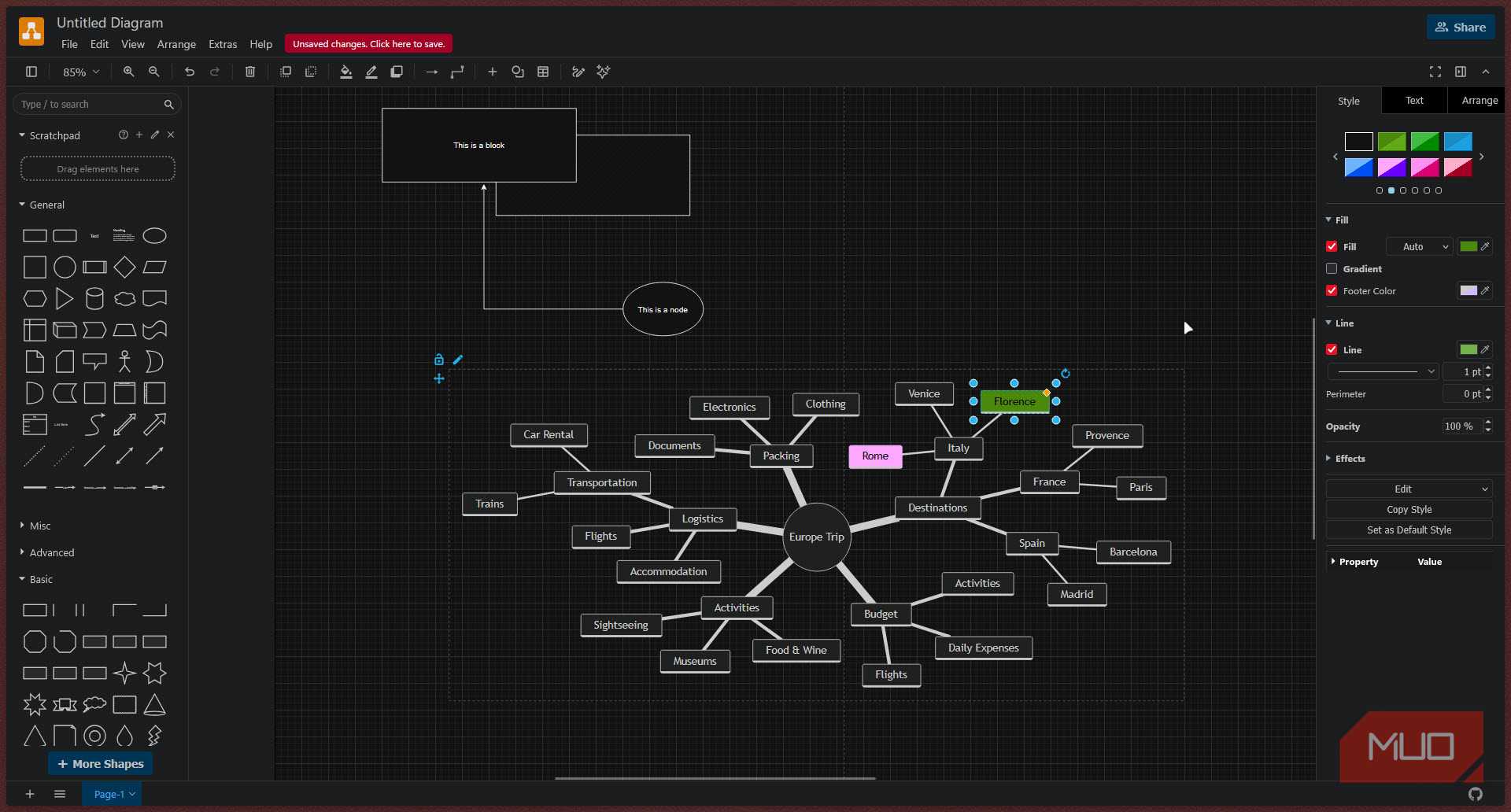The image size is (1511, 812).
Task: Open line color pencil tool
Action: pos(371,72)
